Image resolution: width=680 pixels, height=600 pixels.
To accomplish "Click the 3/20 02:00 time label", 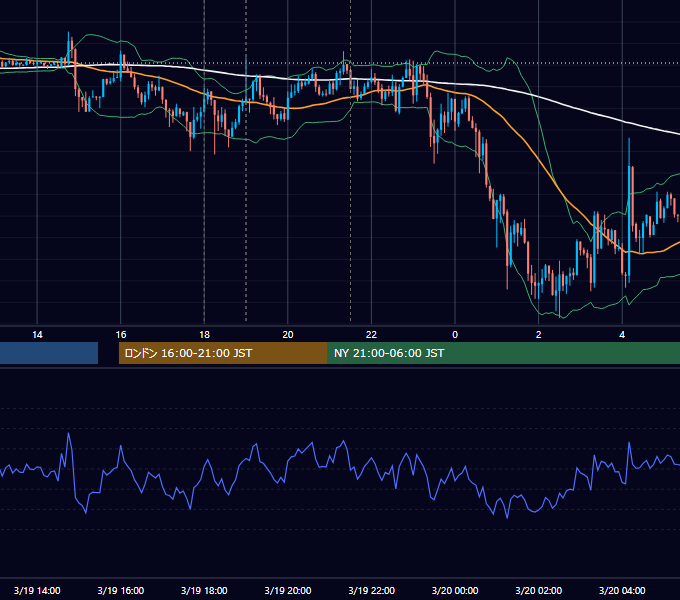I will click(539, 590).
